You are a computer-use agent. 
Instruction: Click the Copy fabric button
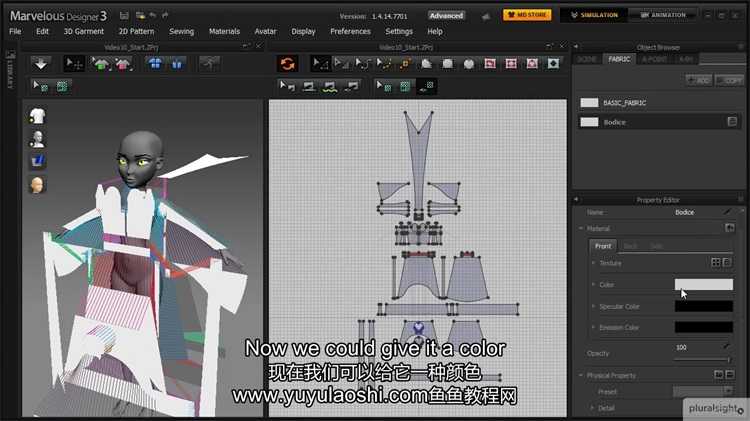pos(729,80)
